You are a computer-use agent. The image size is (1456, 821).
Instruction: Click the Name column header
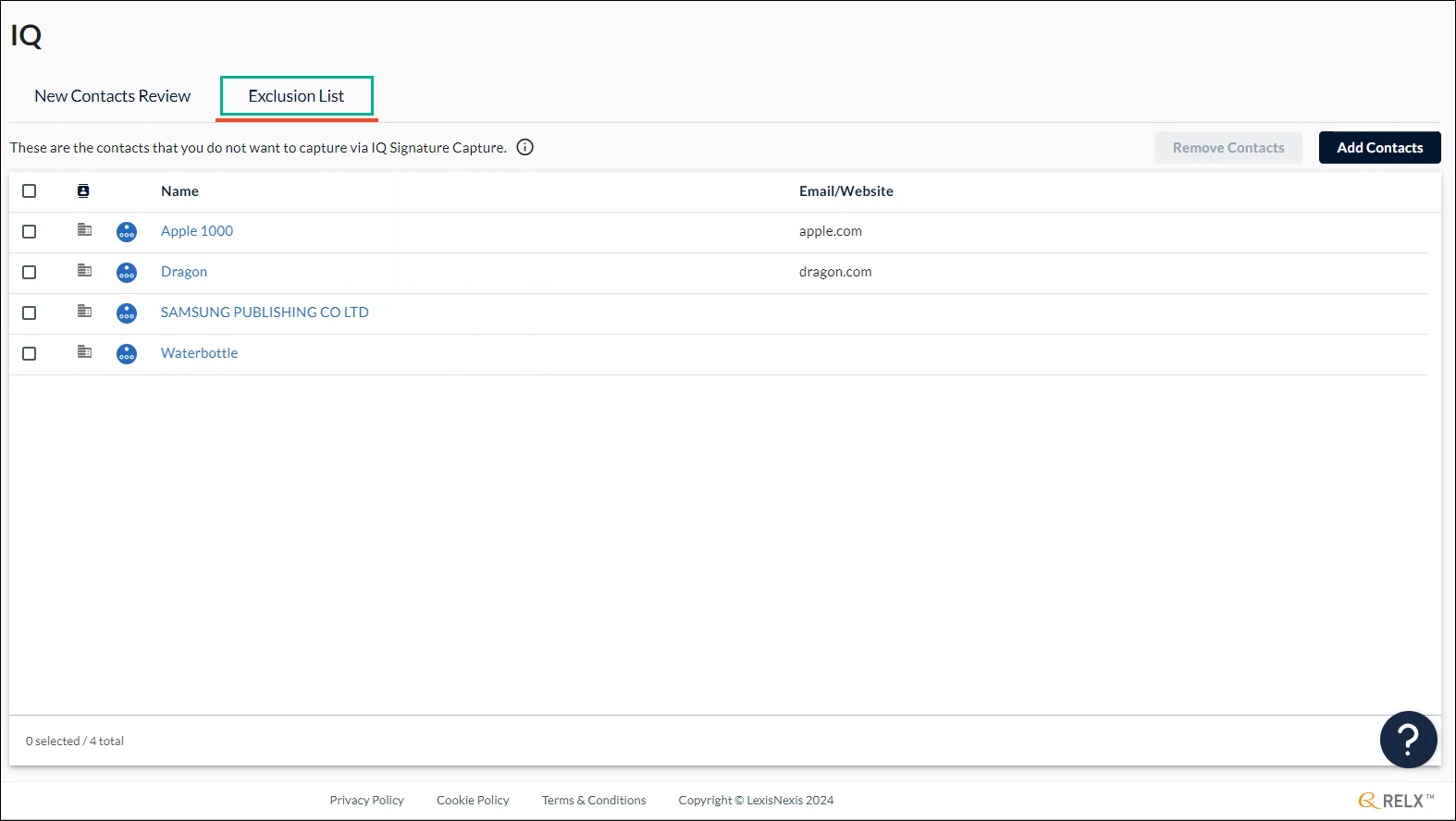(179, 191)
